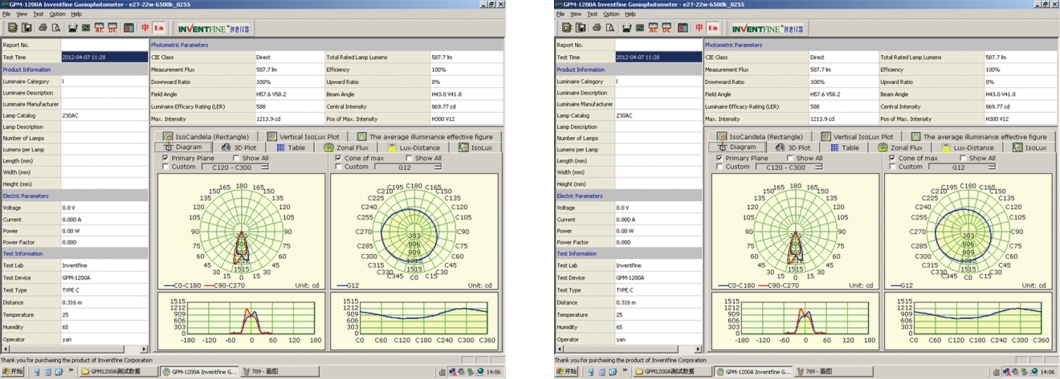
Task: Switch to Chinese language icon in left window
Action: 145,28
